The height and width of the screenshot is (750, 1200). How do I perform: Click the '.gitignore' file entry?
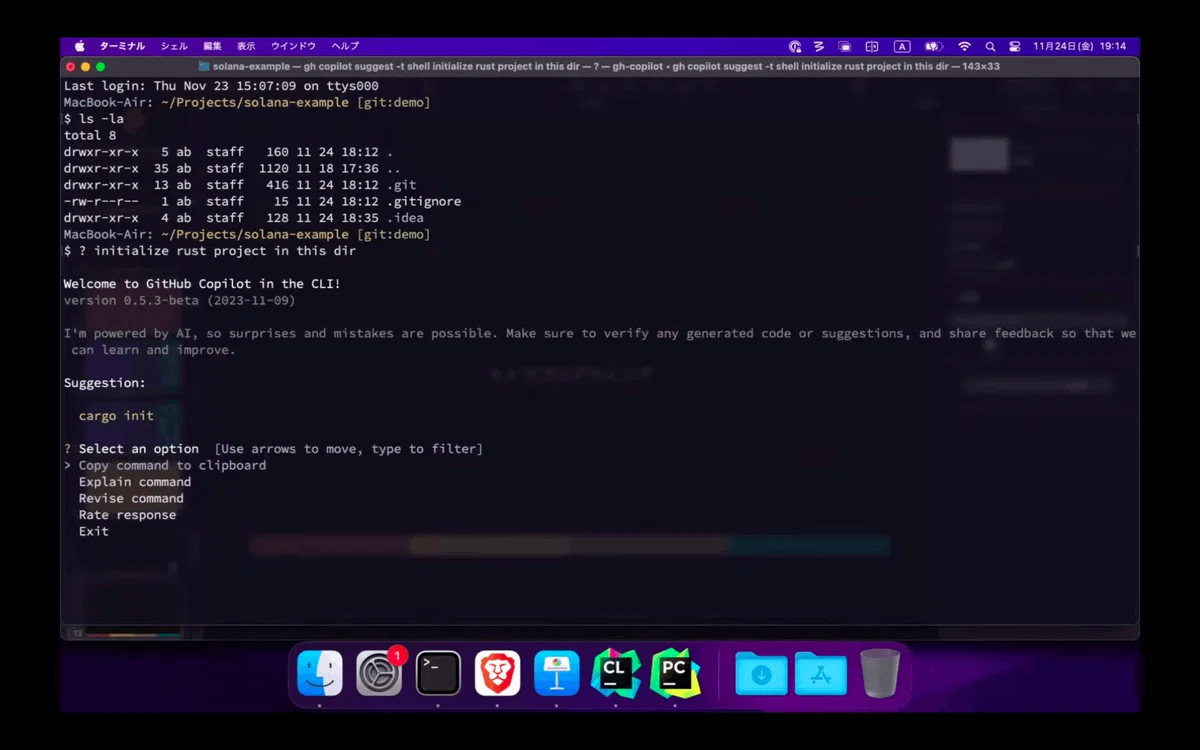coord(424,201)
